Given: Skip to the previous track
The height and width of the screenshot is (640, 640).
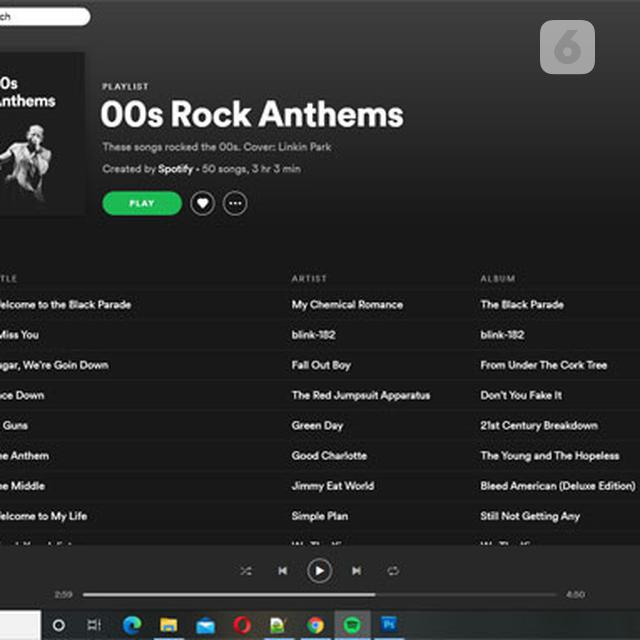Looking at the screenshot, I should (x=282, y=571).
